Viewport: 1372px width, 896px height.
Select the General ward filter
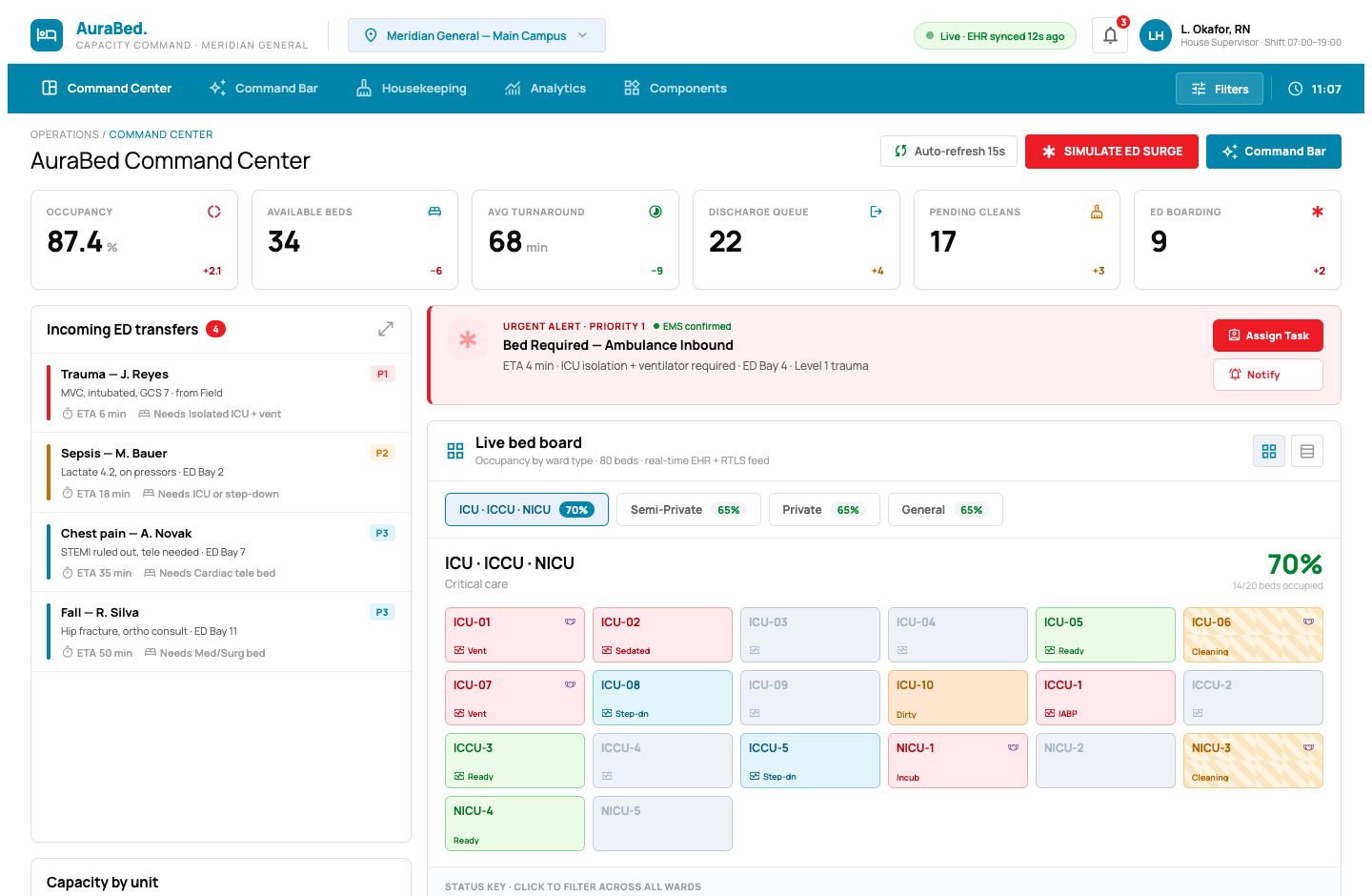click(x=945, y=509)
